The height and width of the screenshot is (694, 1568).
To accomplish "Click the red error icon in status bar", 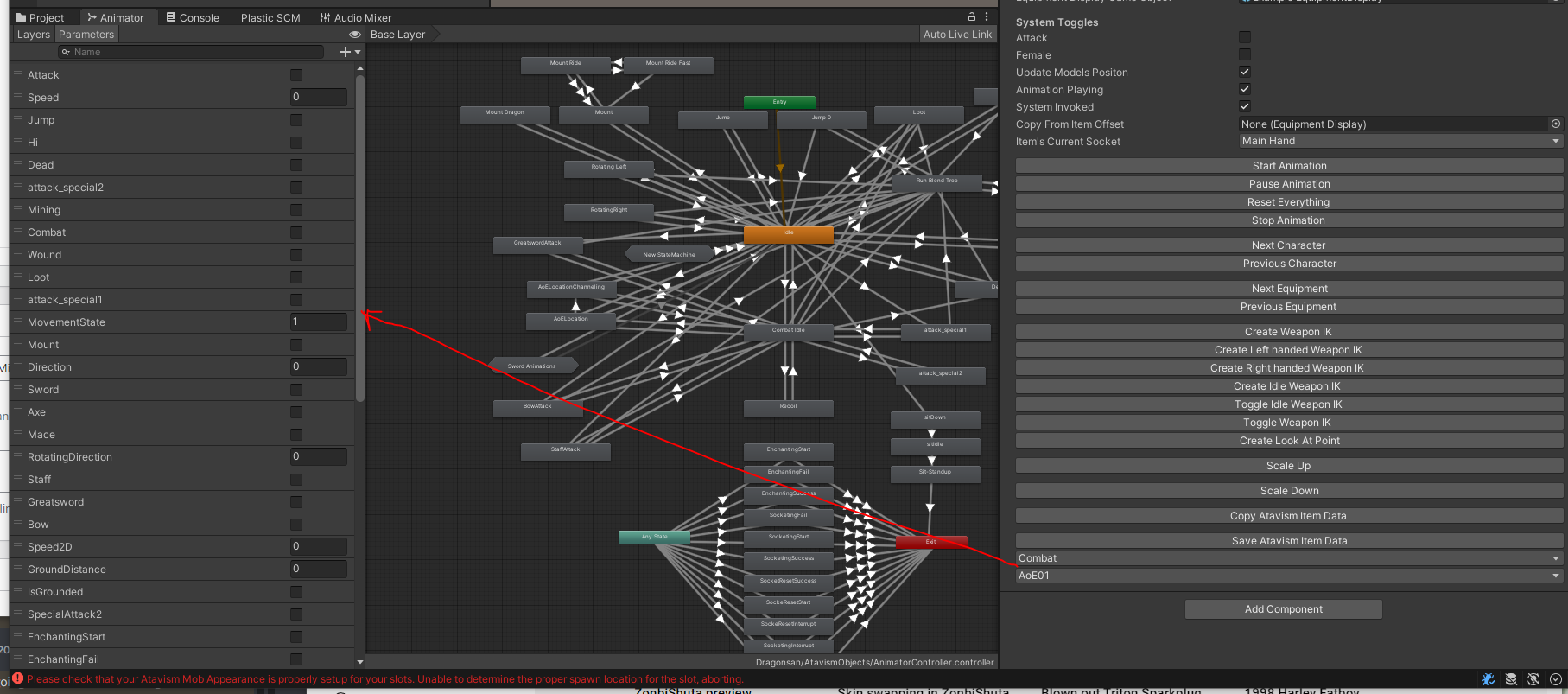I will (x=17, y=678).
